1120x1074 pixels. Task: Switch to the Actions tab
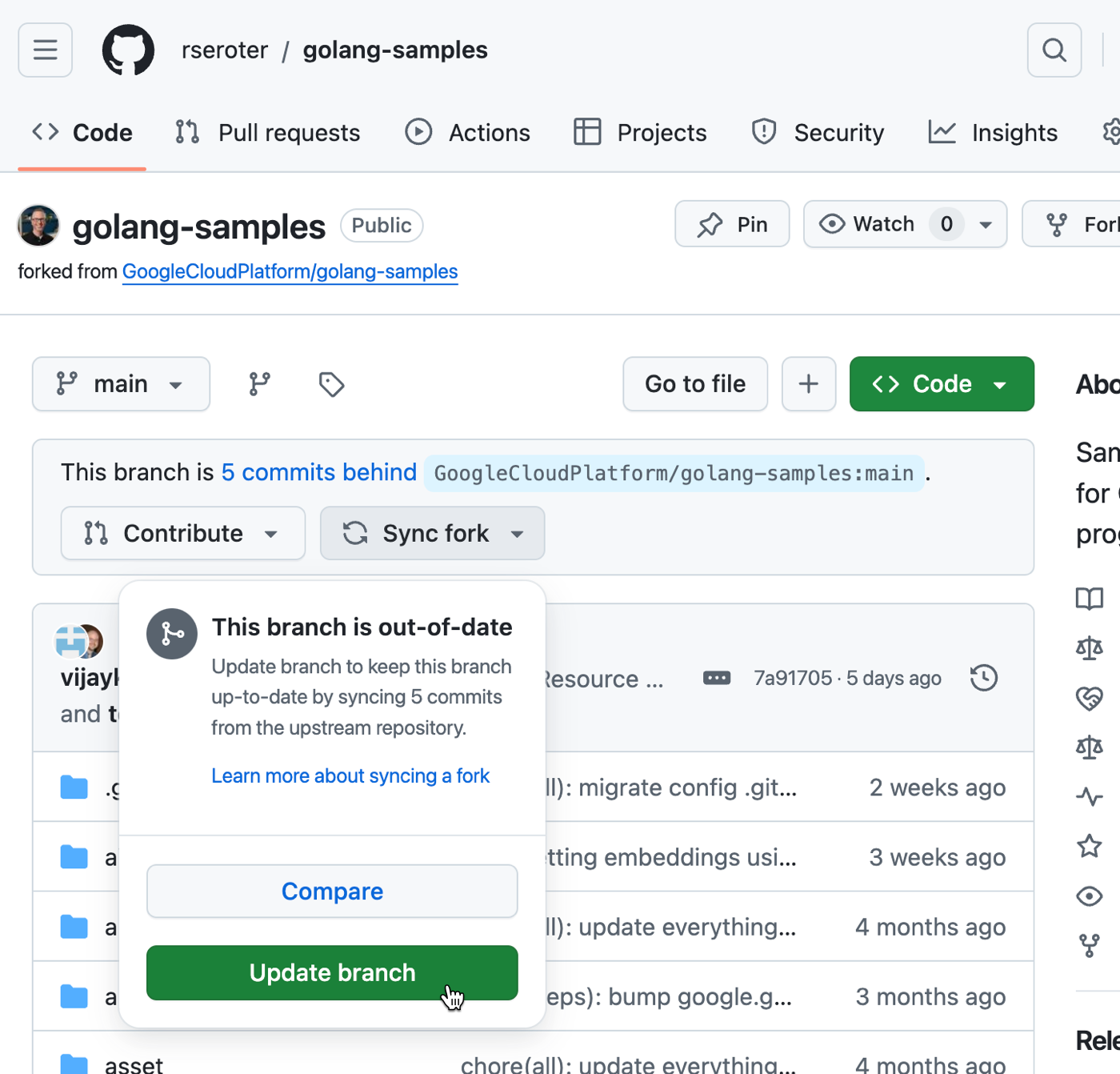click(468, 133)
